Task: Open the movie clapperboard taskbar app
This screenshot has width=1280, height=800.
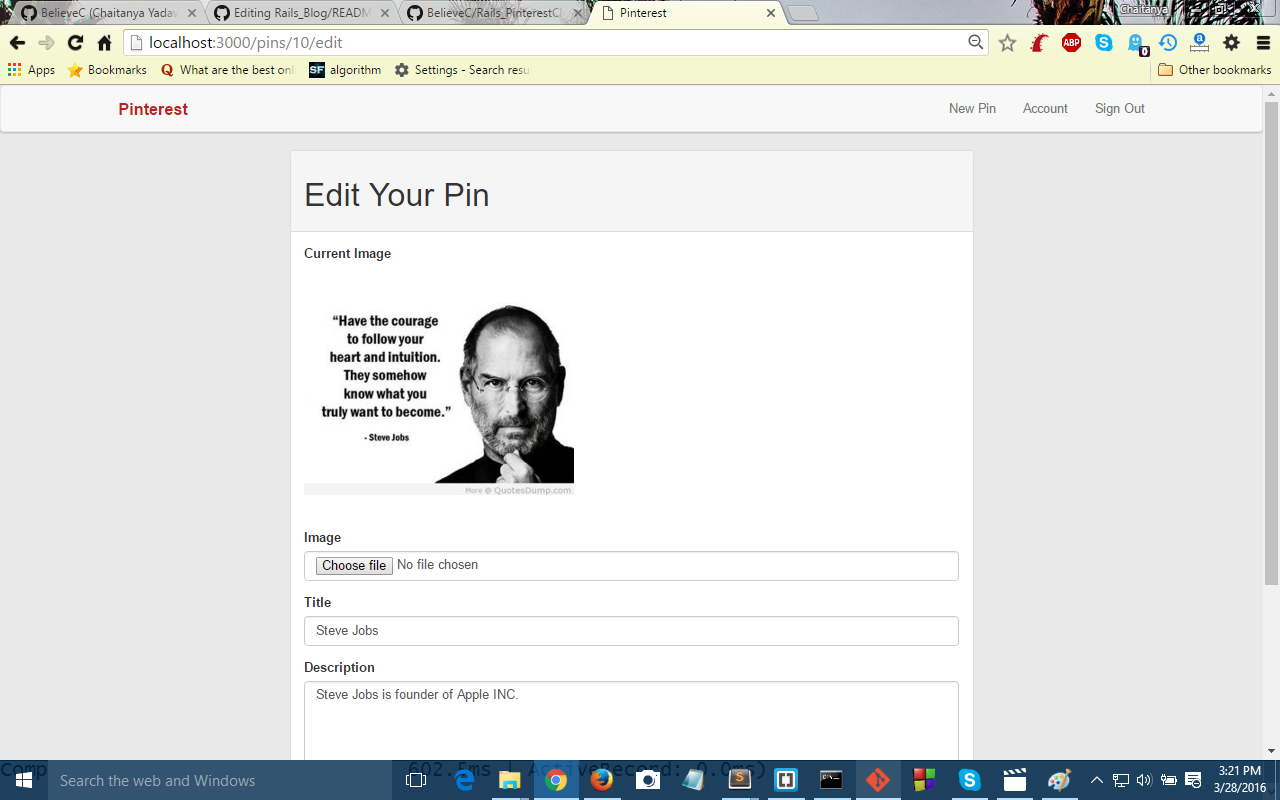Action: click(x=1015, y=780)
